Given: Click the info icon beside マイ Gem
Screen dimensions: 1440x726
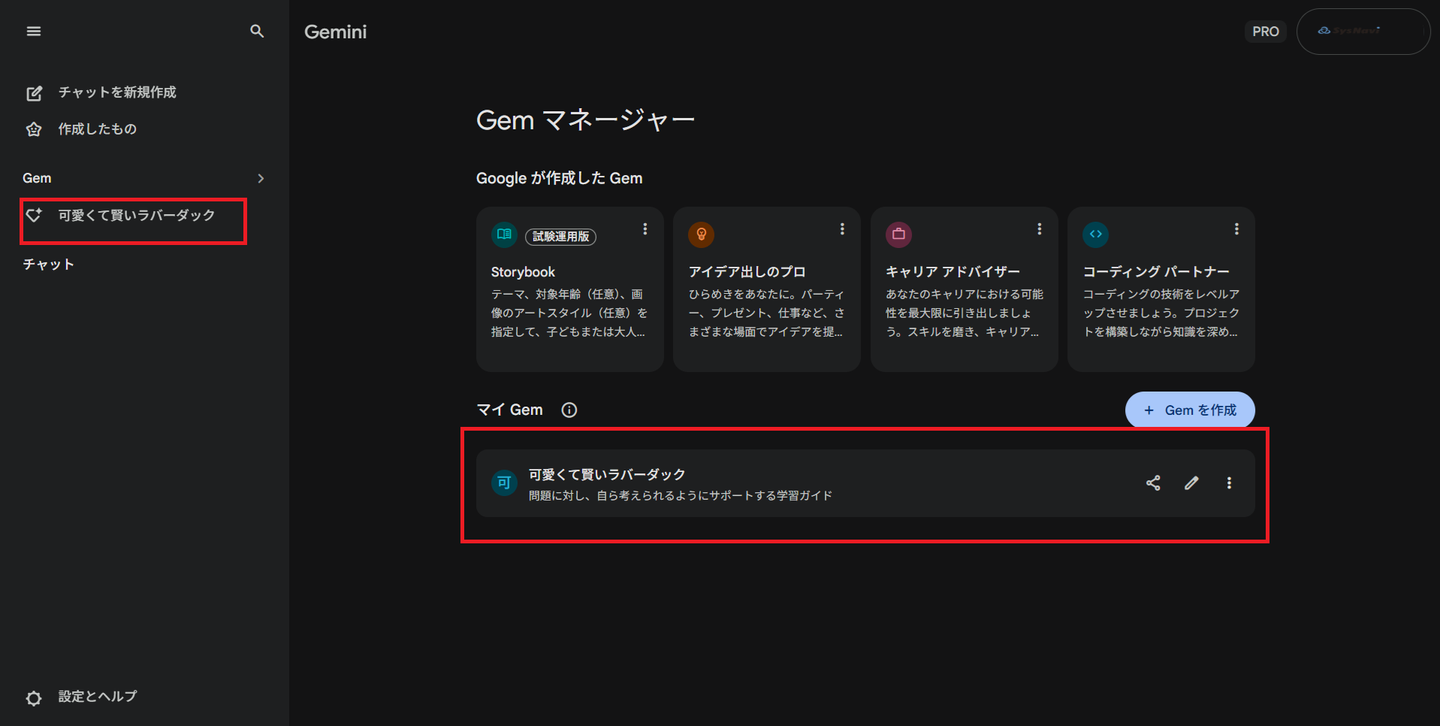Looking at the screenshot, I should [569, 410].
